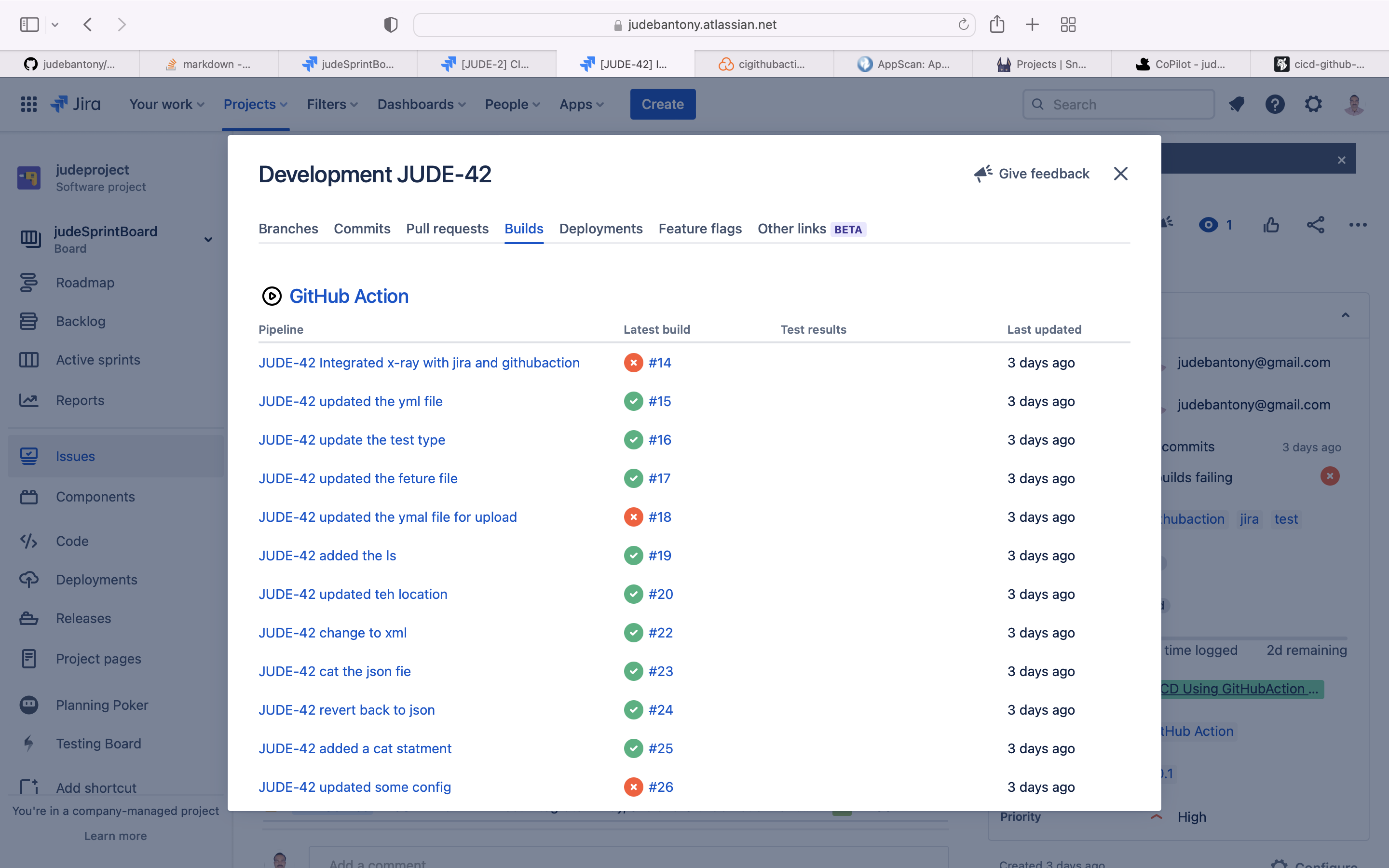Screen dimensions: 1389x868
Task: Expand the judeSprintBoard board switcher chevron
Action: click(208, 239)
